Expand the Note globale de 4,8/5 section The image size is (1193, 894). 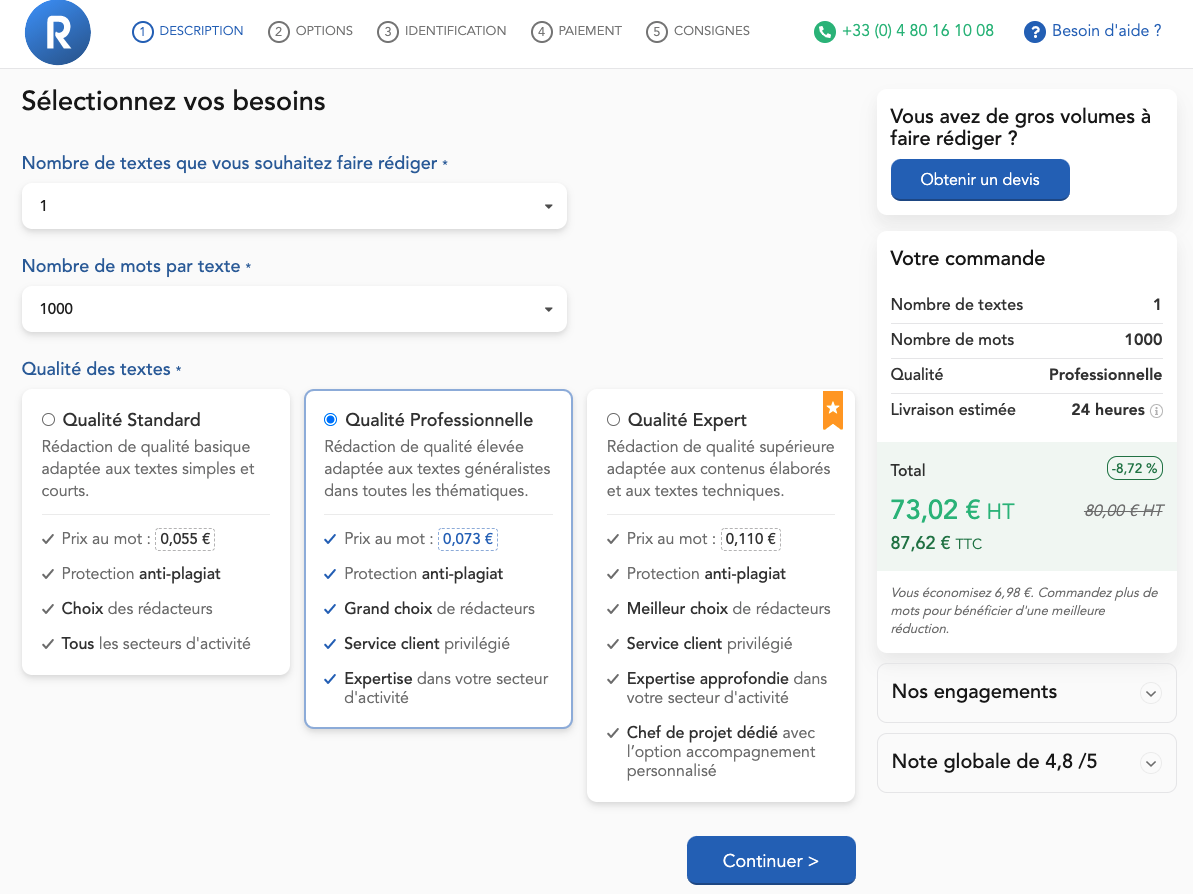[1026, 762]
